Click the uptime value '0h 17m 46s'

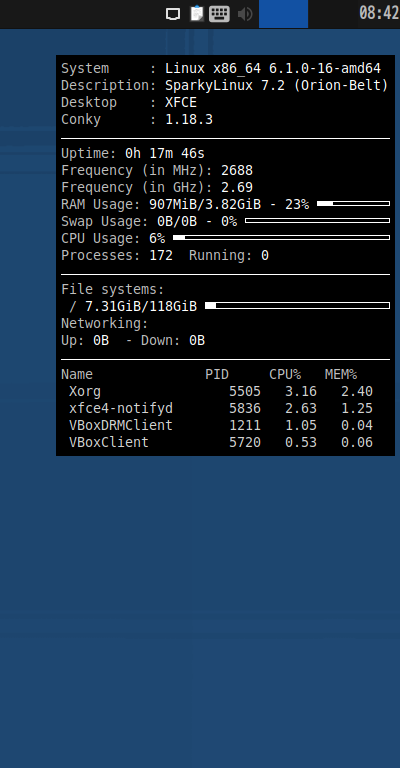point(165,153)
